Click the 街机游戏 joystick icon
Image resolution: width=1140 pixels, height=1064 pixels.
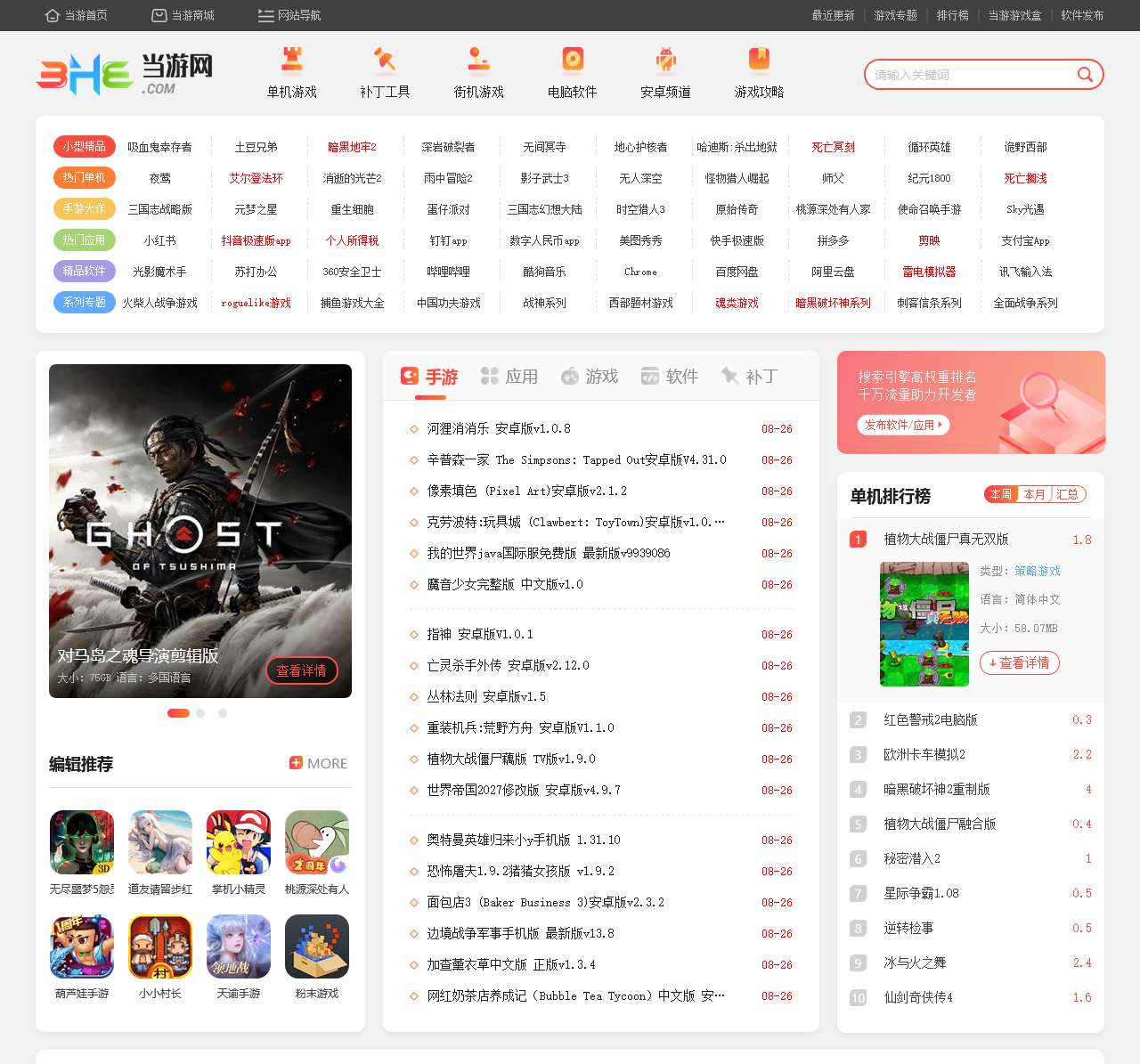[x=479, y=60]
